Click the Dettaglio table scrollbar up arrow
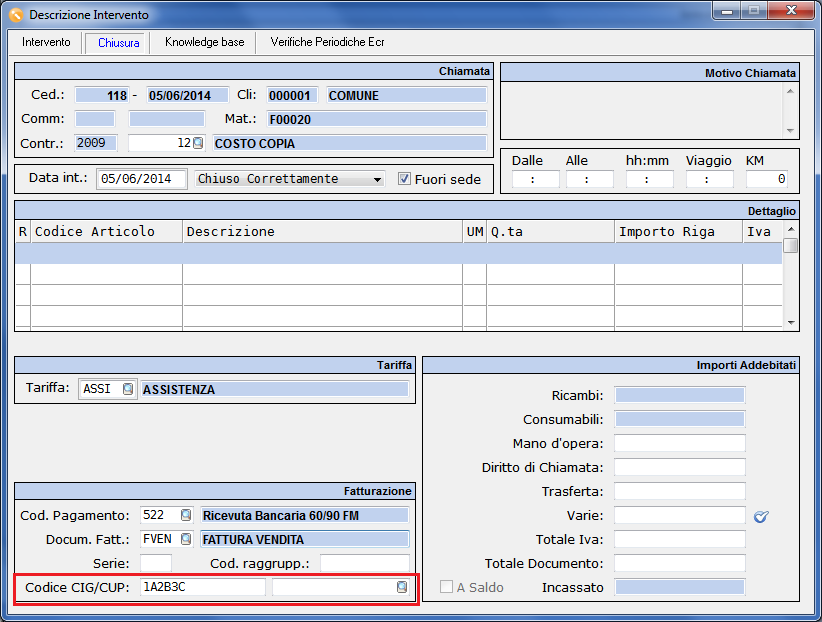Screen dimensions: 822x622 coord(791,229)
